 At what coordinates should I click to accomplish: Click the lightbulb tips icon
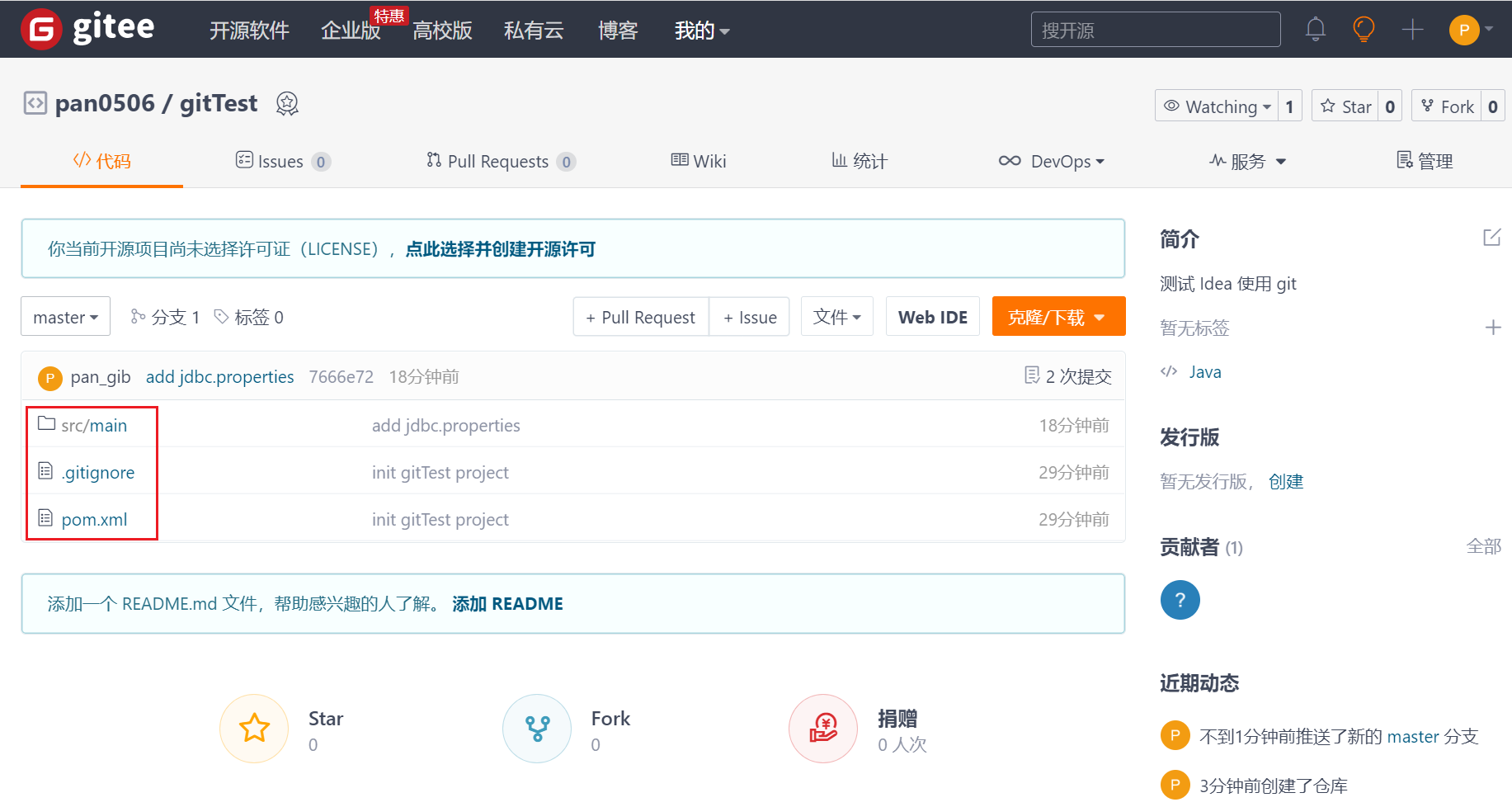[x=1364, y=30]
